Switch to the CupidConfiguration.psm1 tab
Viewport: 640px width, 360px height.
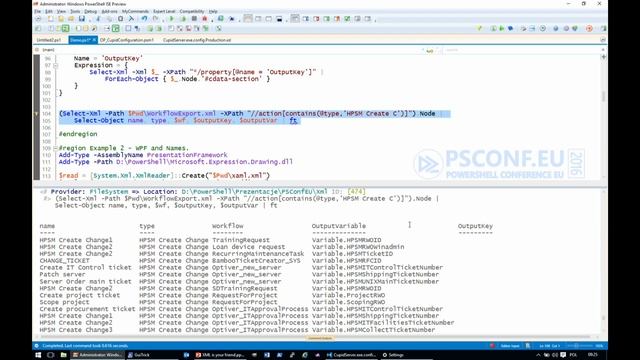[127, 40]
